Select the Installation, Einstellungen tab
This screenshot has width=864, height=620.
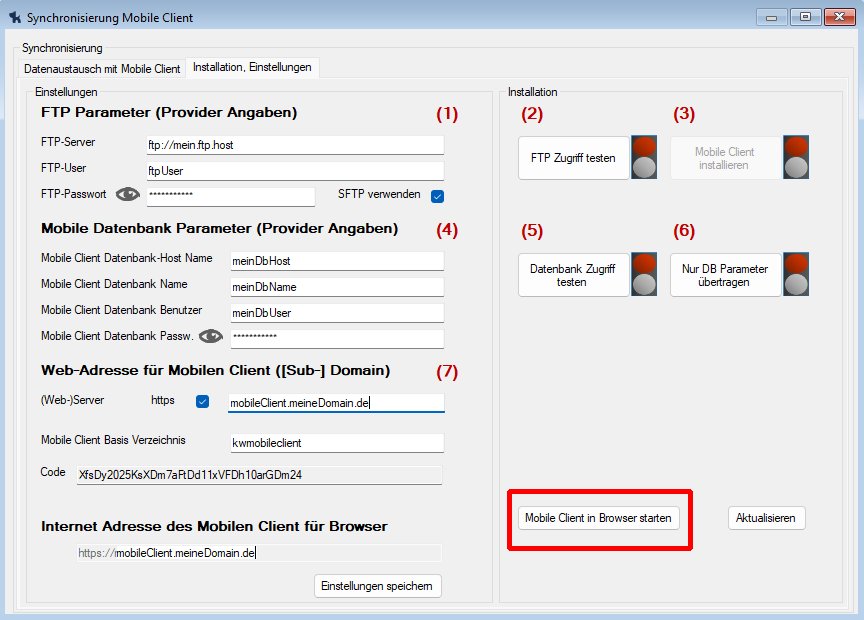[x=252, y=68]
